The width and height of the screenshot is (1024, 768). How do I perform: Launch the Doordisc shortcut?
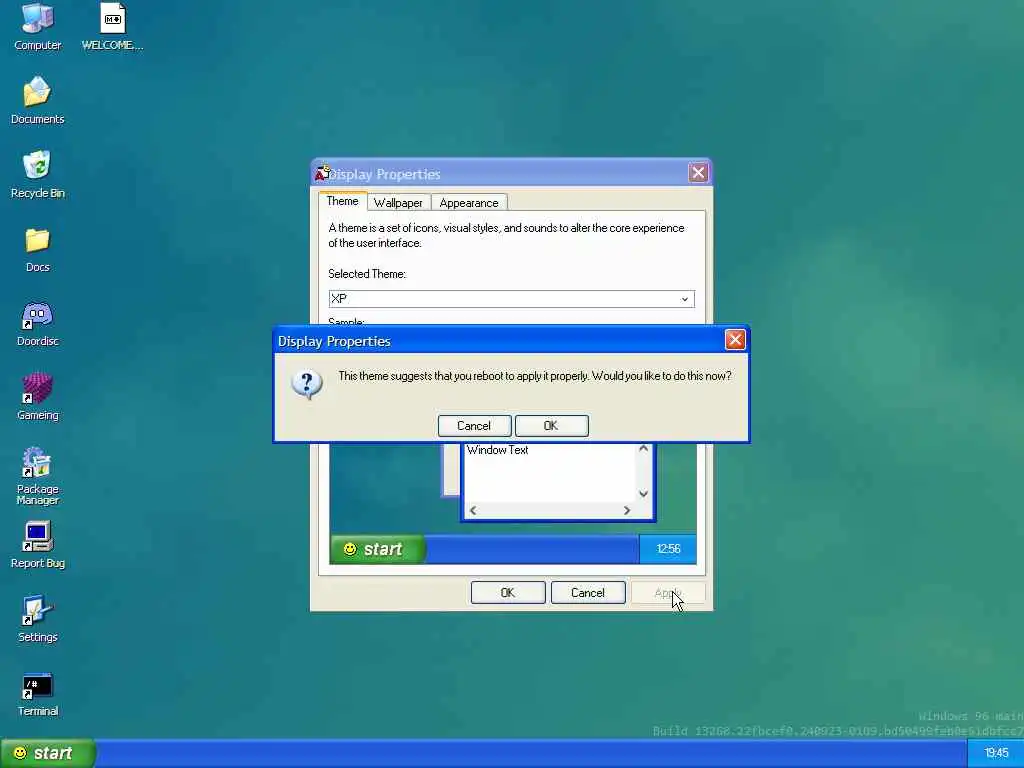tap(37, 323)
